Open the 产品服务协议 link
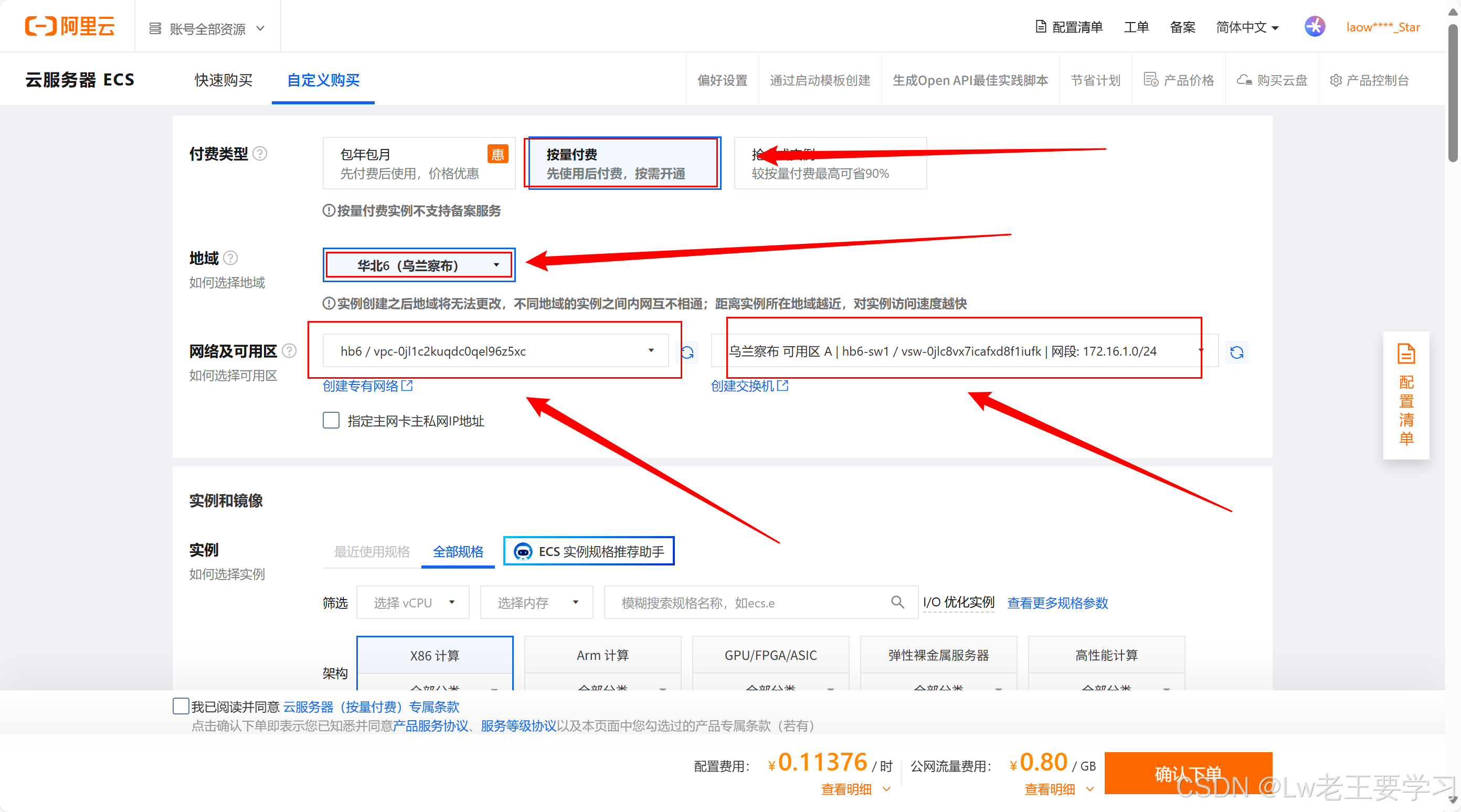The image size is (1461, 812). [430, 726]
